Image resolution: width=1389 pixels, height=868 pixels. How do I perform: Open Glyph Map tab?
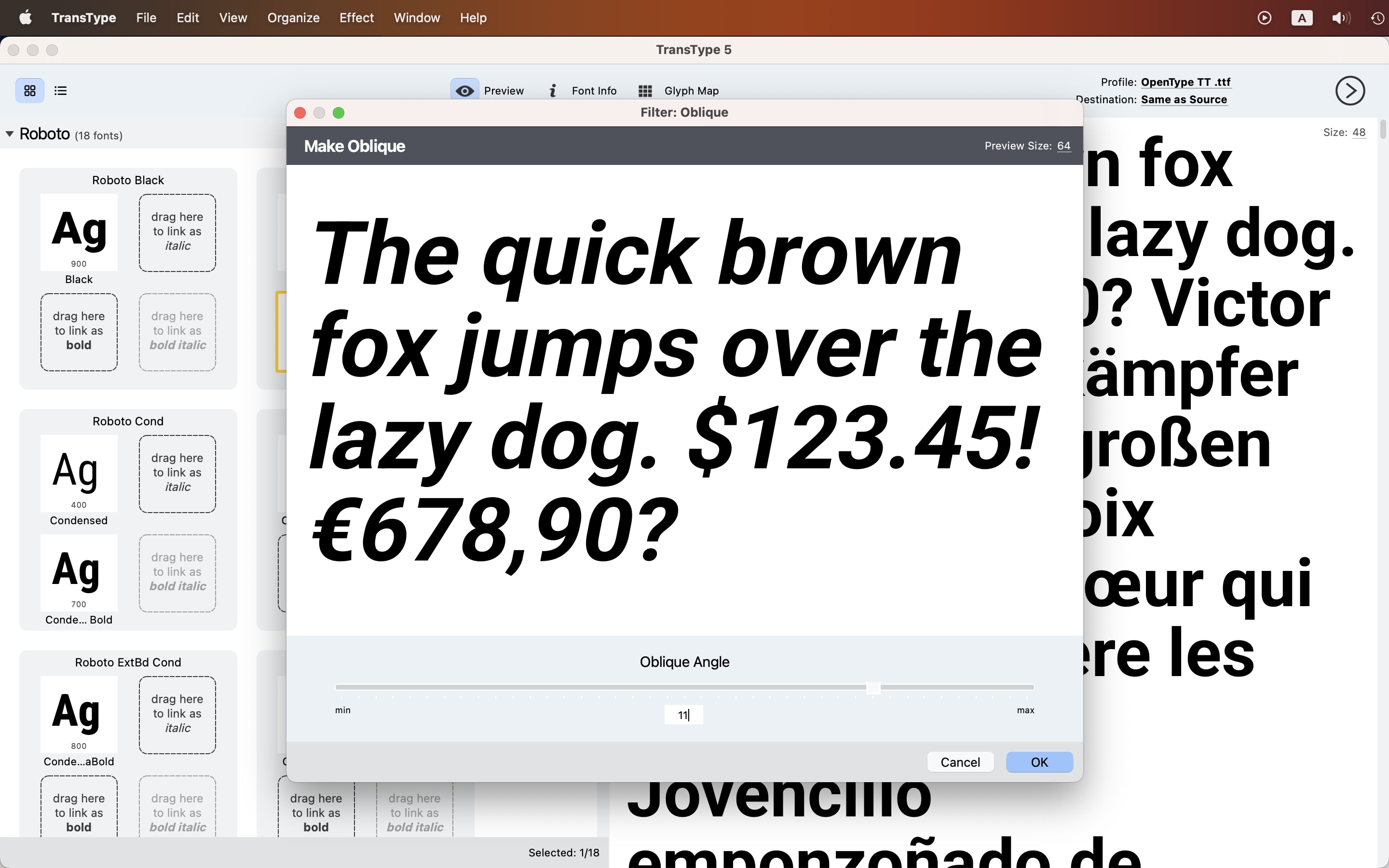point(679,91)
